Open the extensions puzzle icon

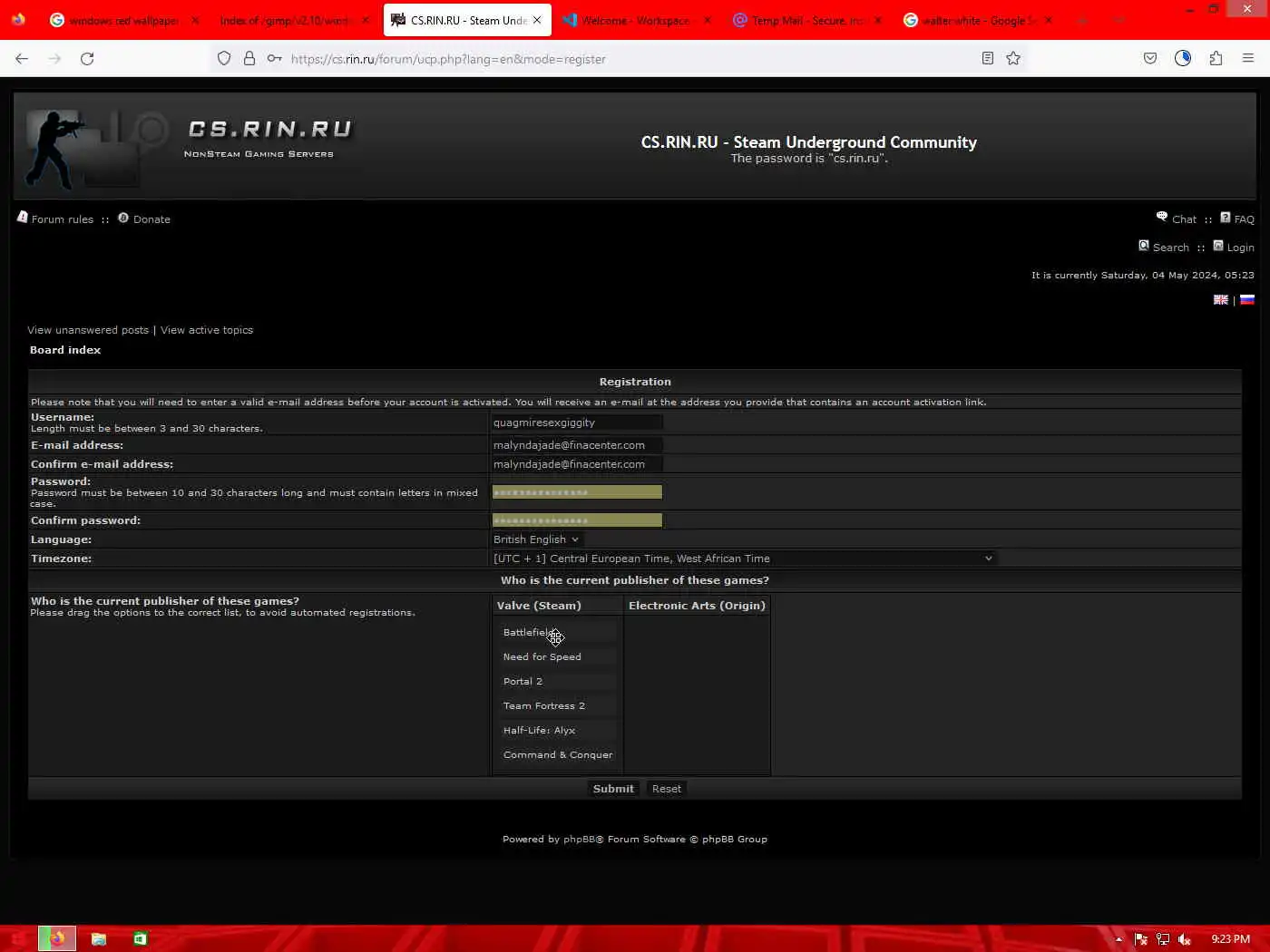pos(1216,59)
